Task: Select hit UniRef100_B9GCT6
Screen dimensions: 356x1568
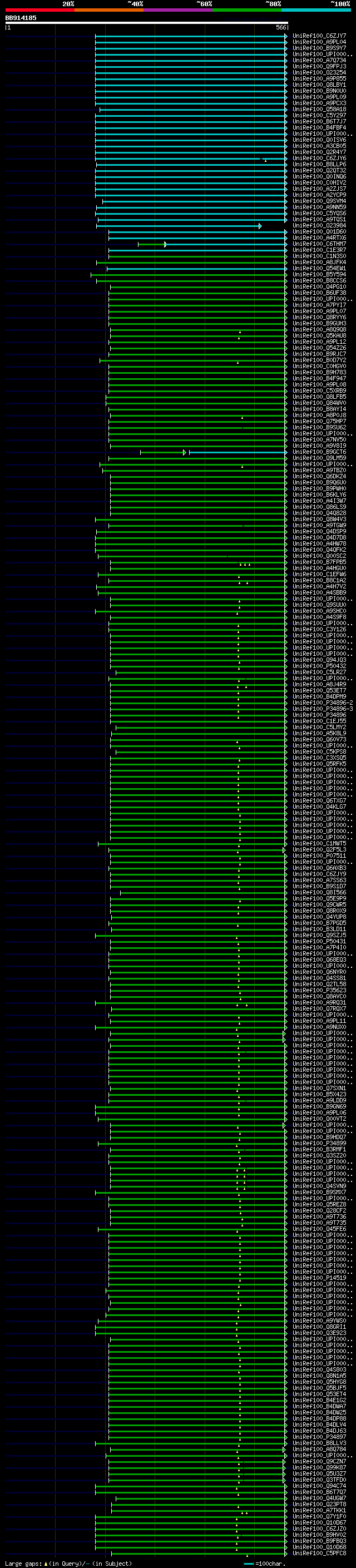Action: 319,452
